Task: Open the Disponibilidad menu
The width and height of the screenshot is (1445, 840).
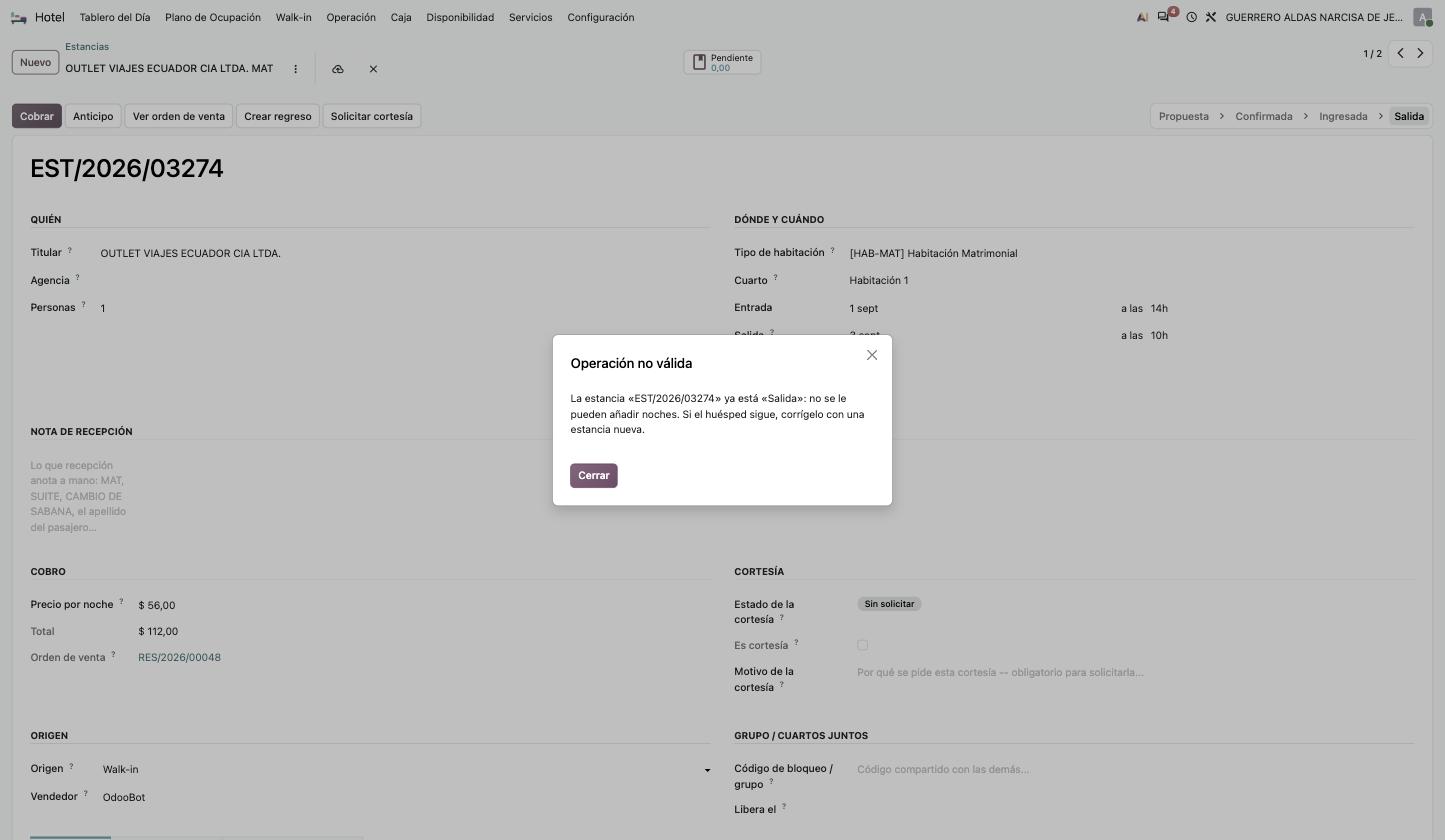Action: pos(460,18)
